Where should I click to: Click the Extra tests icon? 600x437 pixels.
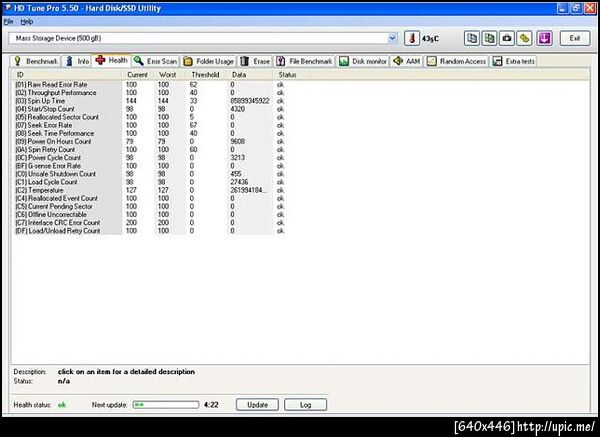click(497, 61)
